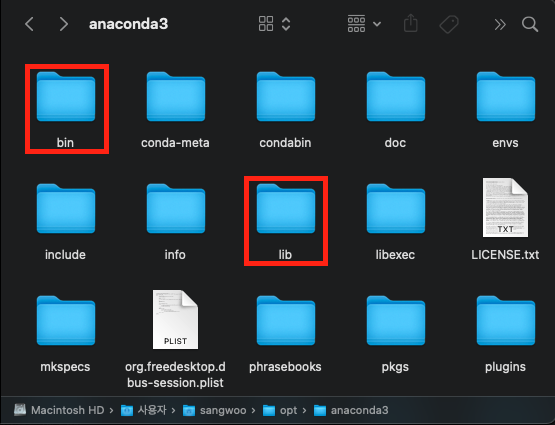555x425 pixels.
Task: Click the 'bin' file name label
Action: pos(65,143)
